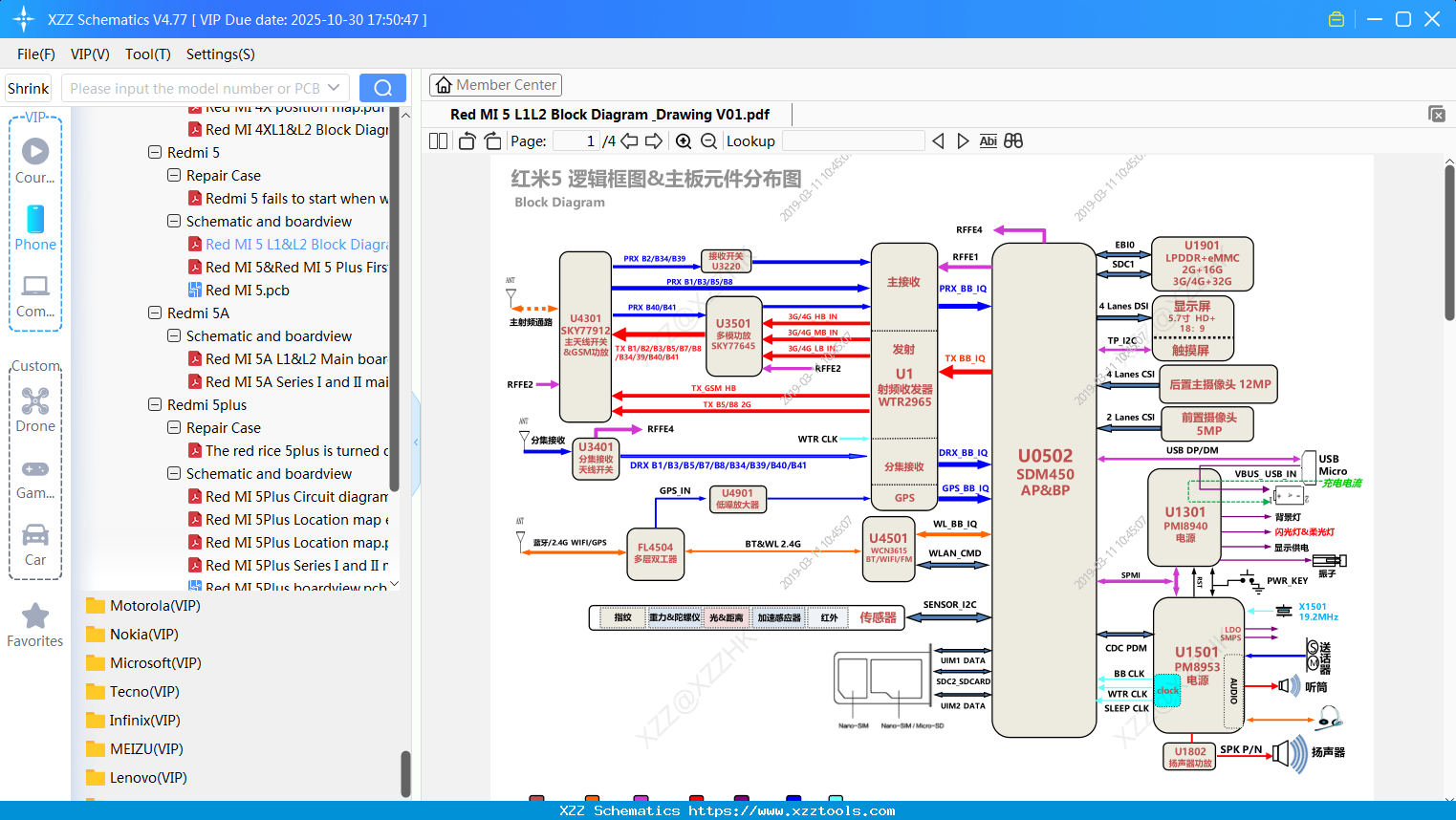
Task: Open search using the binoculars icon
Action: pos(1013,140)
